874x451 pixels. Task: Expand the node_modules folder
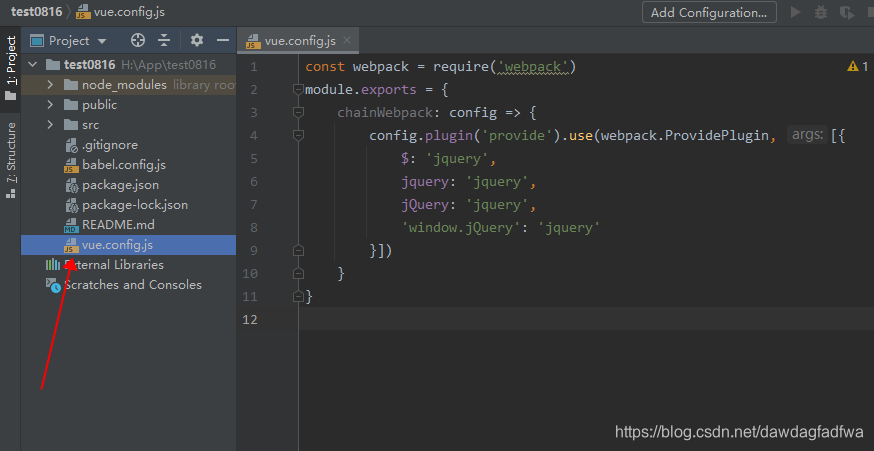(50, 85)
